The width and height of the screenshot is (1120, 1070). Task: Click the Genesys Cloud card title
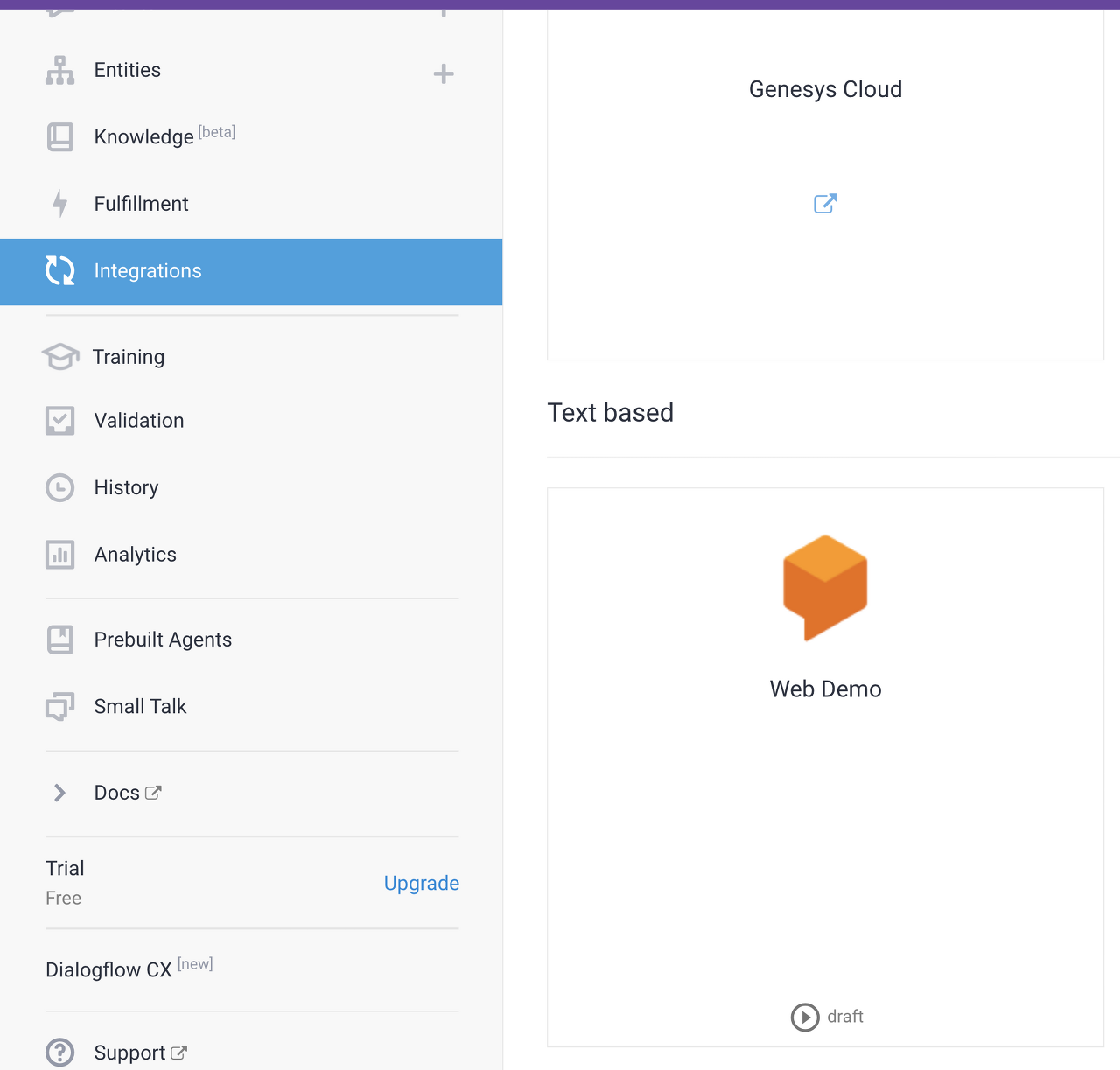point(825,89)
